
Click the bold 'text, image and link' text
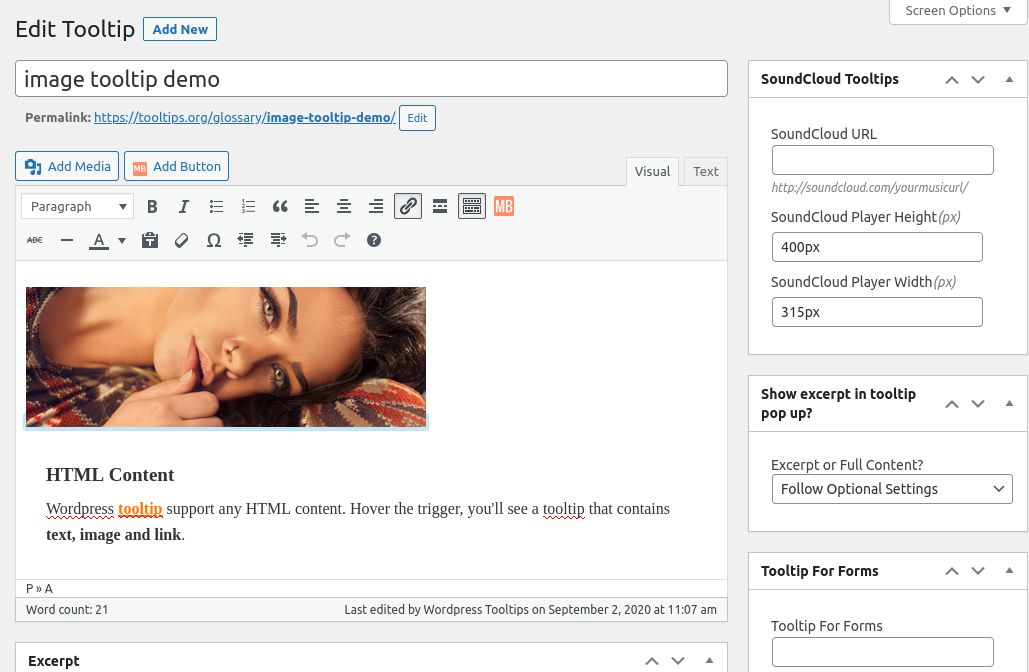click(114, 535)
